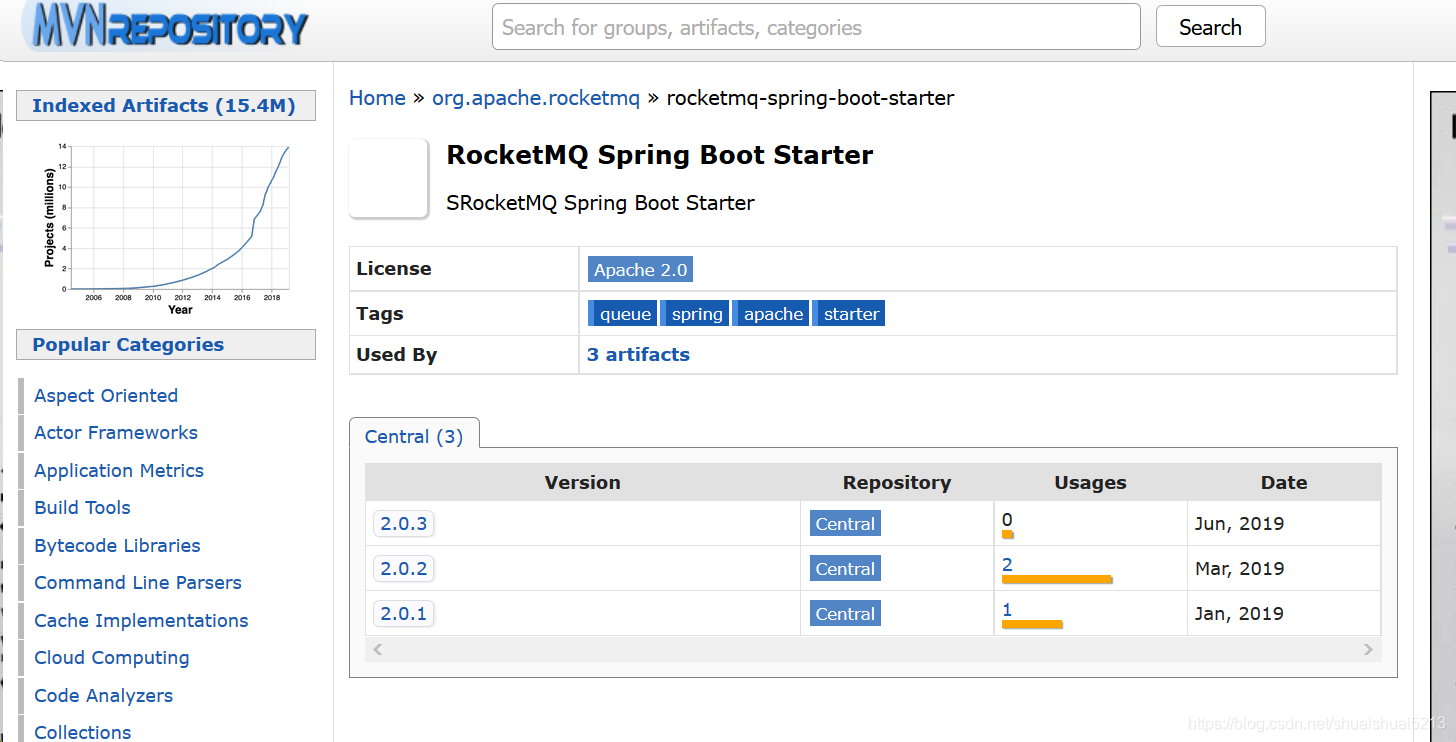Open the Build Tools category
The image size is (1456, 742).
pyautogui.click(x=82, y=507)
